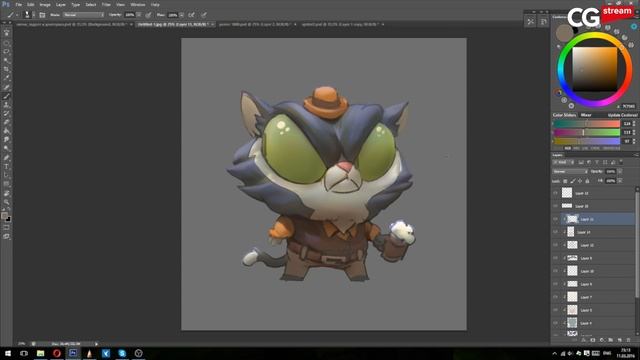Open the layer Fill dropdown arrow

tap(620, 181)
